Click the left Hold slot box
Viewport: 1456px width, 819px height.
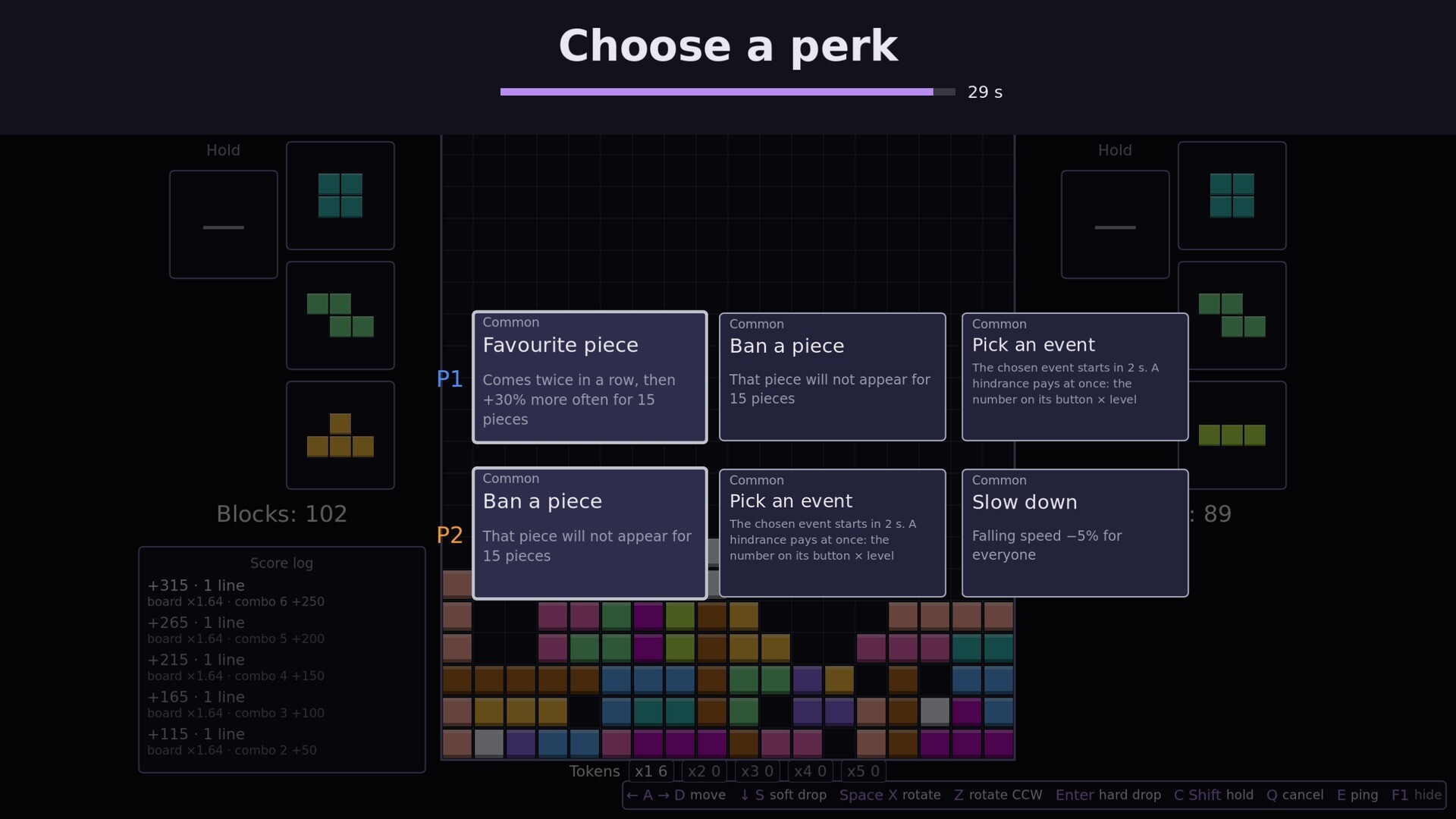tap(223, 224)
